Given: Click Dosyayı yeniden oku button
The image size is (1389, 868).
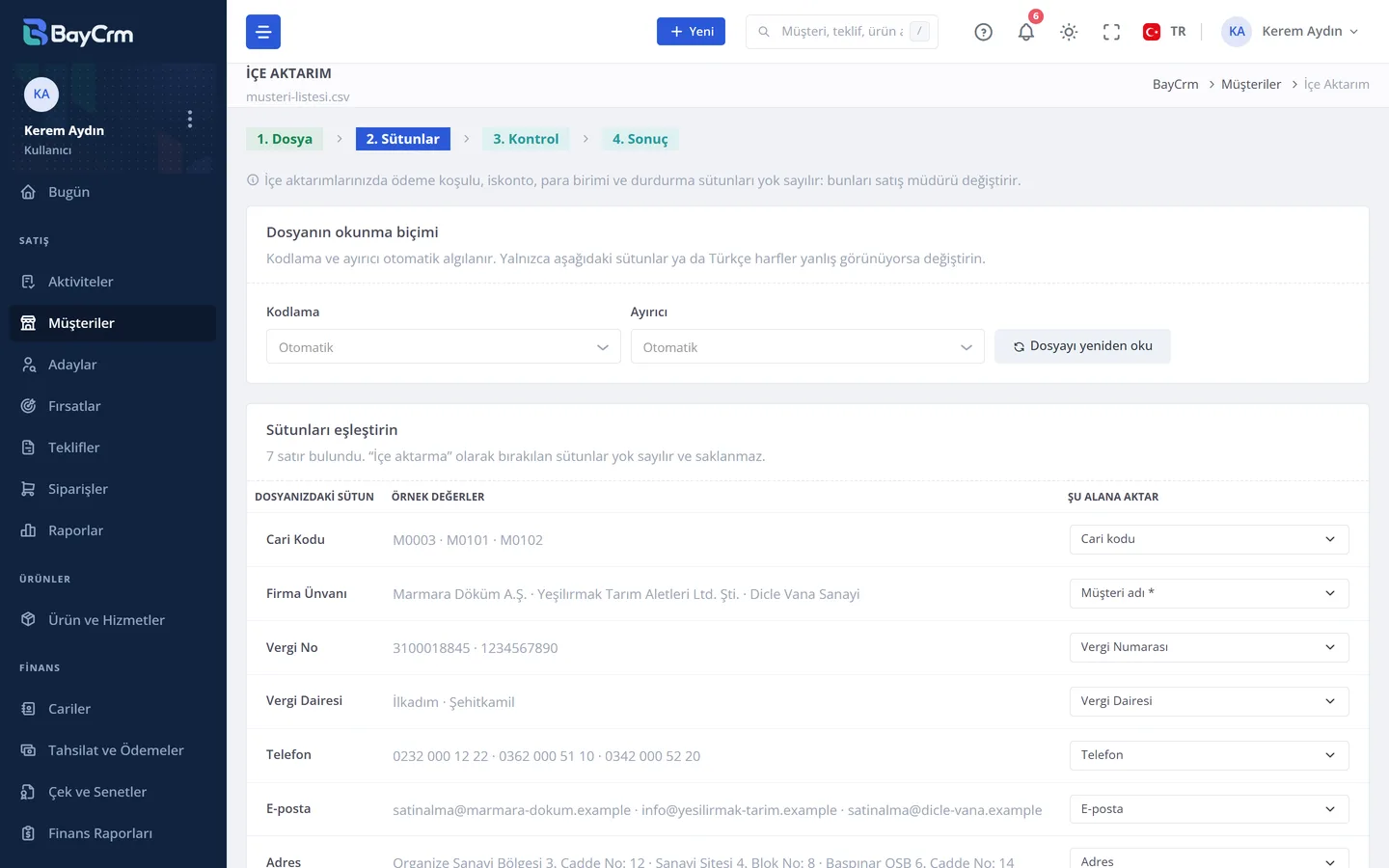Looking at the screenshot, I should (x=1082, y=346).
